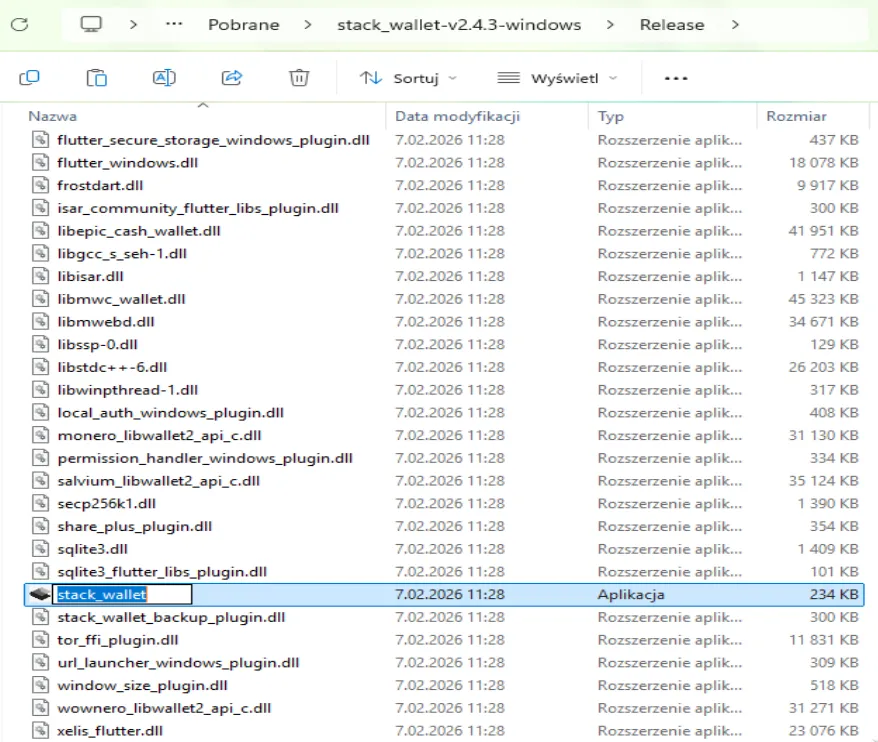Click the Share toolbar icon
Screen dimensions: 878x742
click(x=232, y=77)
